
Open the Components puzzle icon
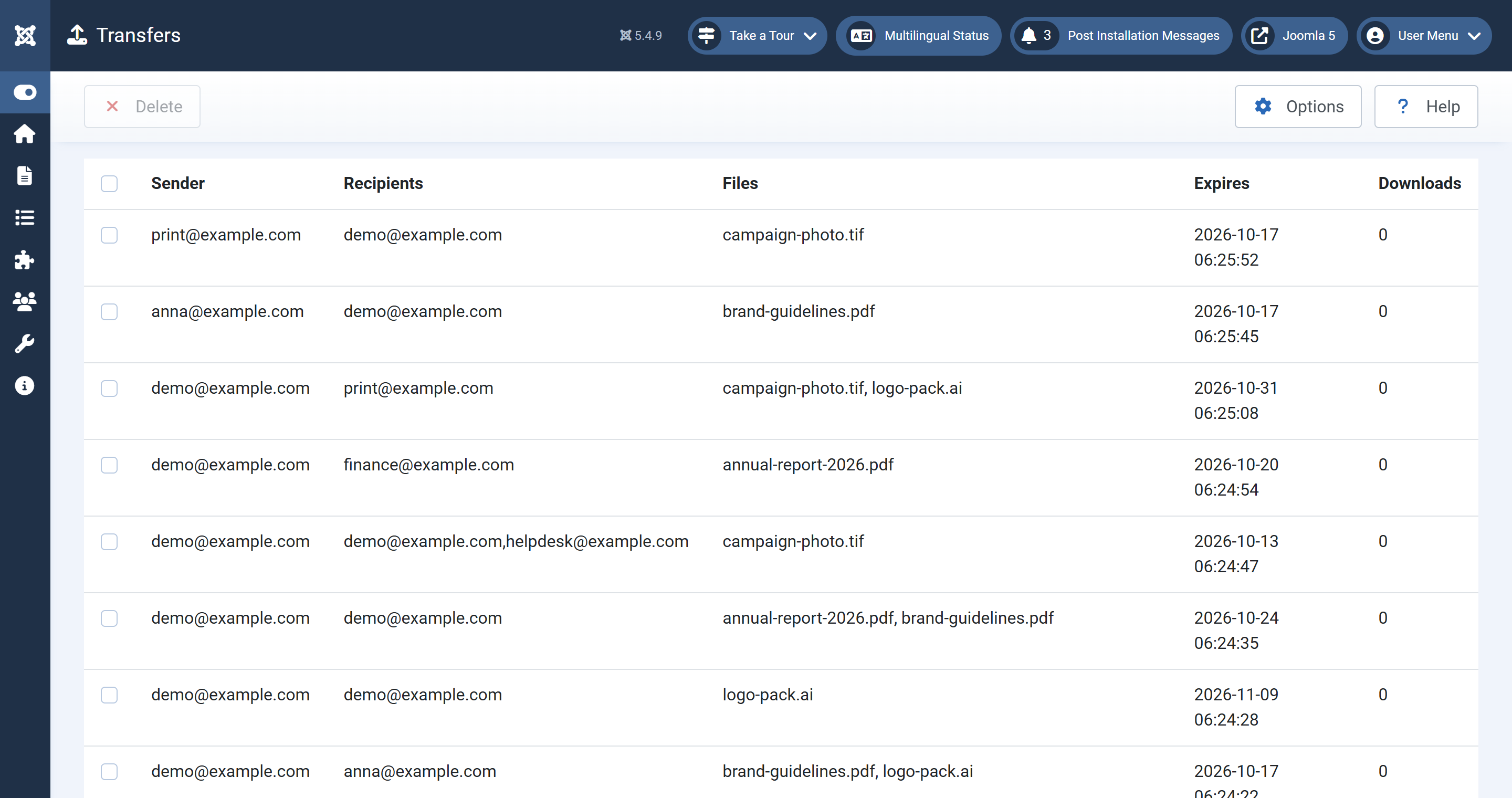click(25, 259)
